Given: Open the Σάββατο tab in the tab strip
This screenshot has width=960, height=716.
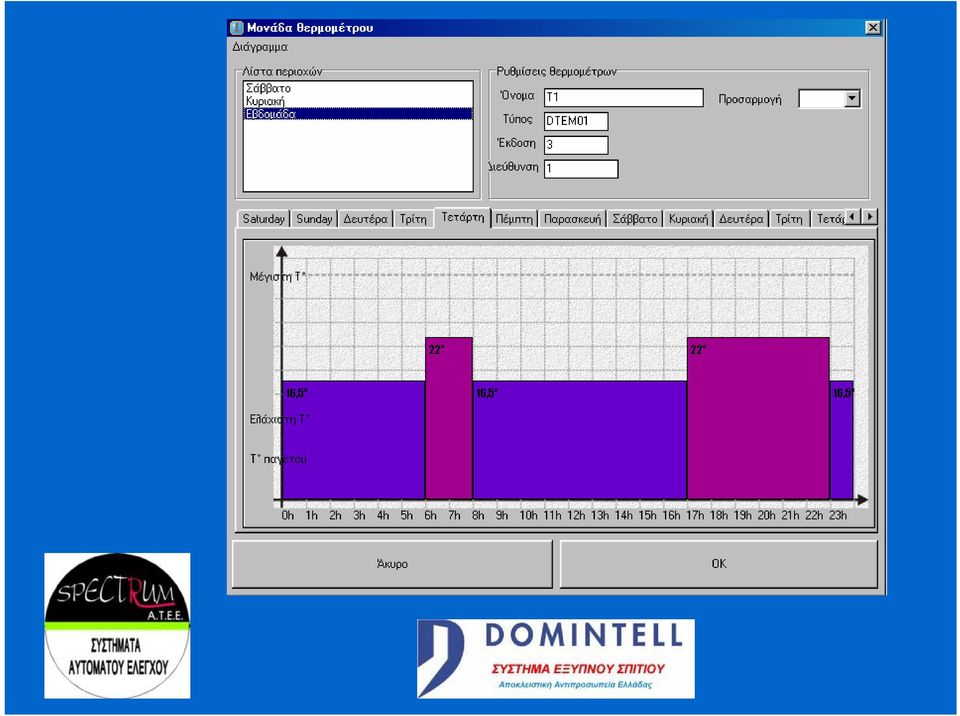Looking at the screenshot, I should (635, 219).
